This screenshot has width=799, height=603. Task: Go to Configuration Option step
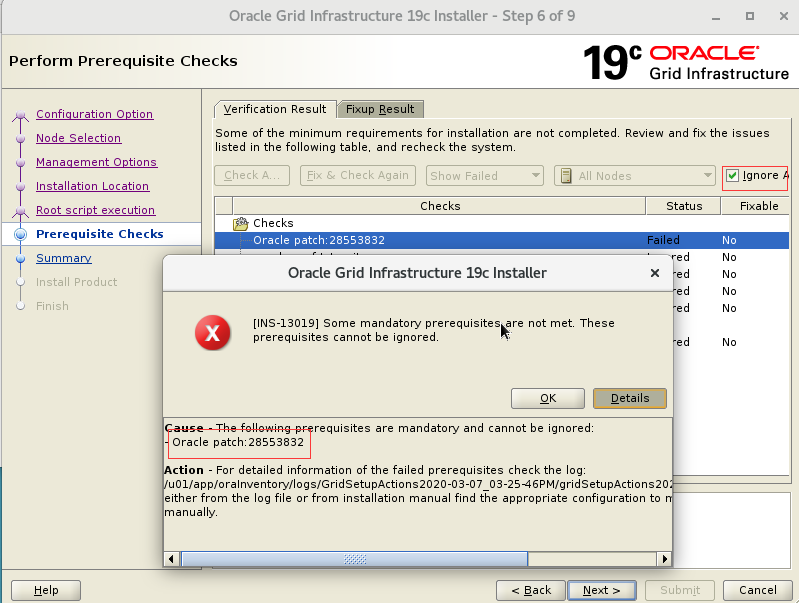coord(94,114)
